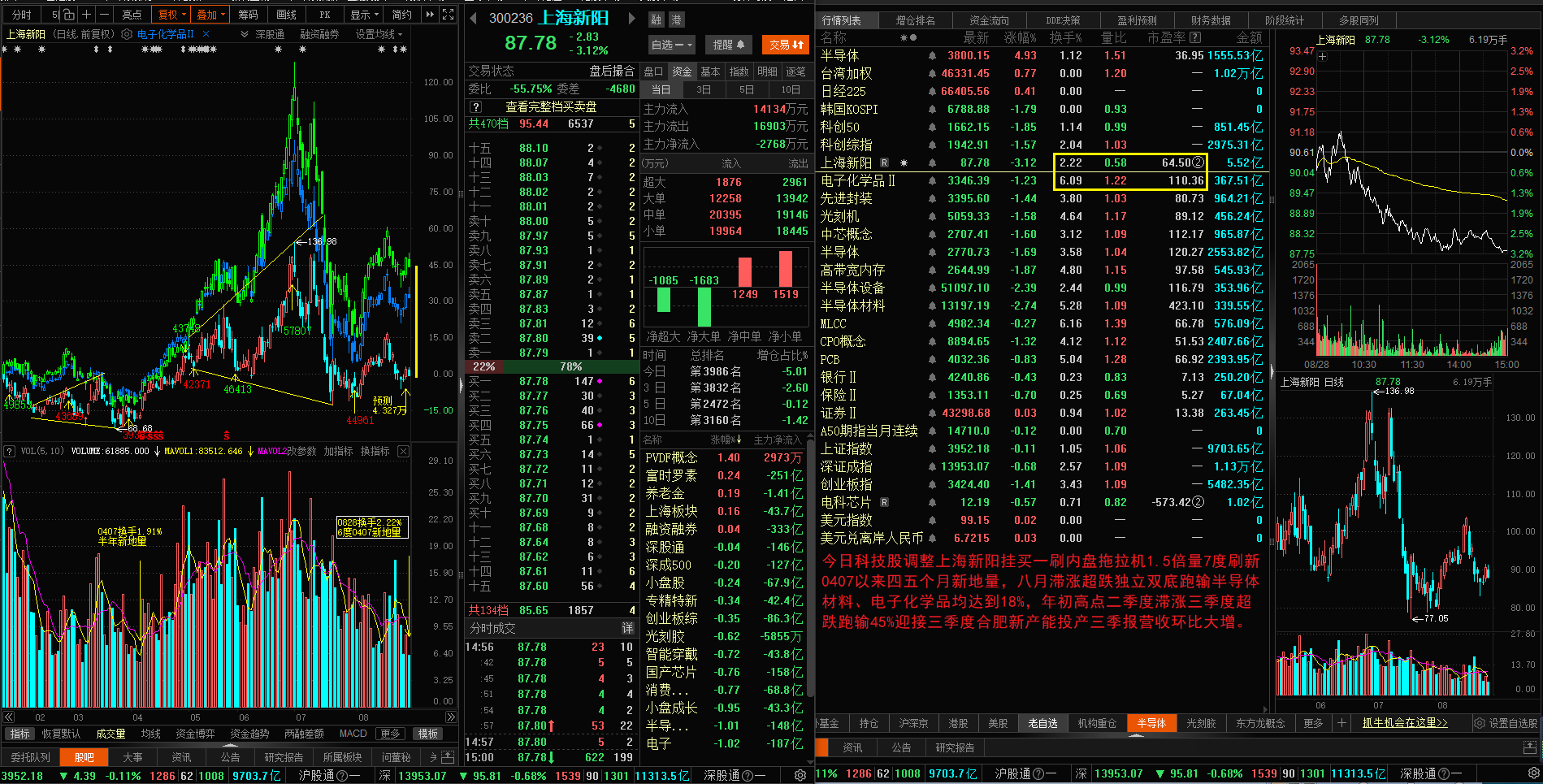Image resolution: width=1543 pixels, height=784 pixels.
Task: Toggle fullscreen chart icon
Action: 449,15
